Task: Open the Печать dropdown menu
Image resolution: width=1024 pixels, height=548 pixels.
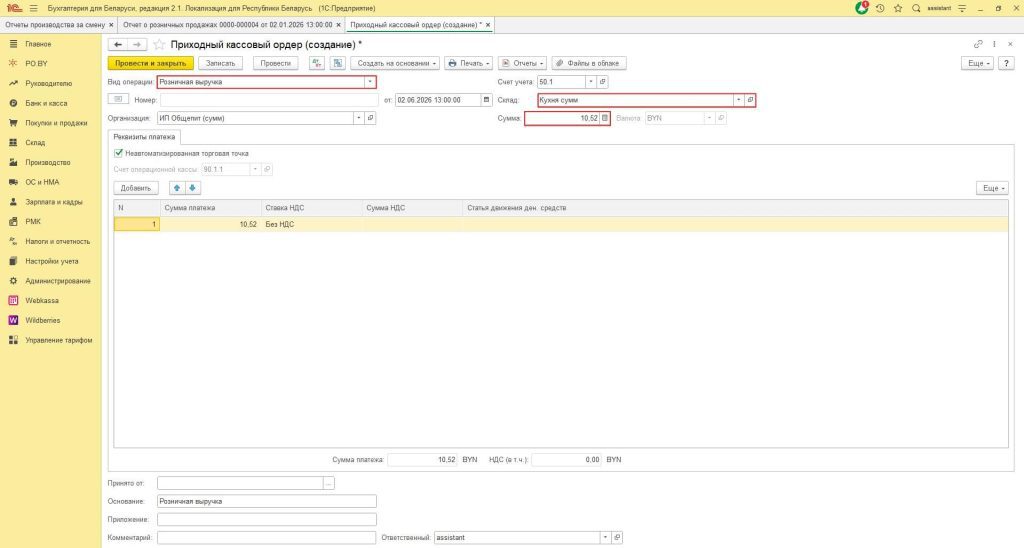Action: point(467,63)
